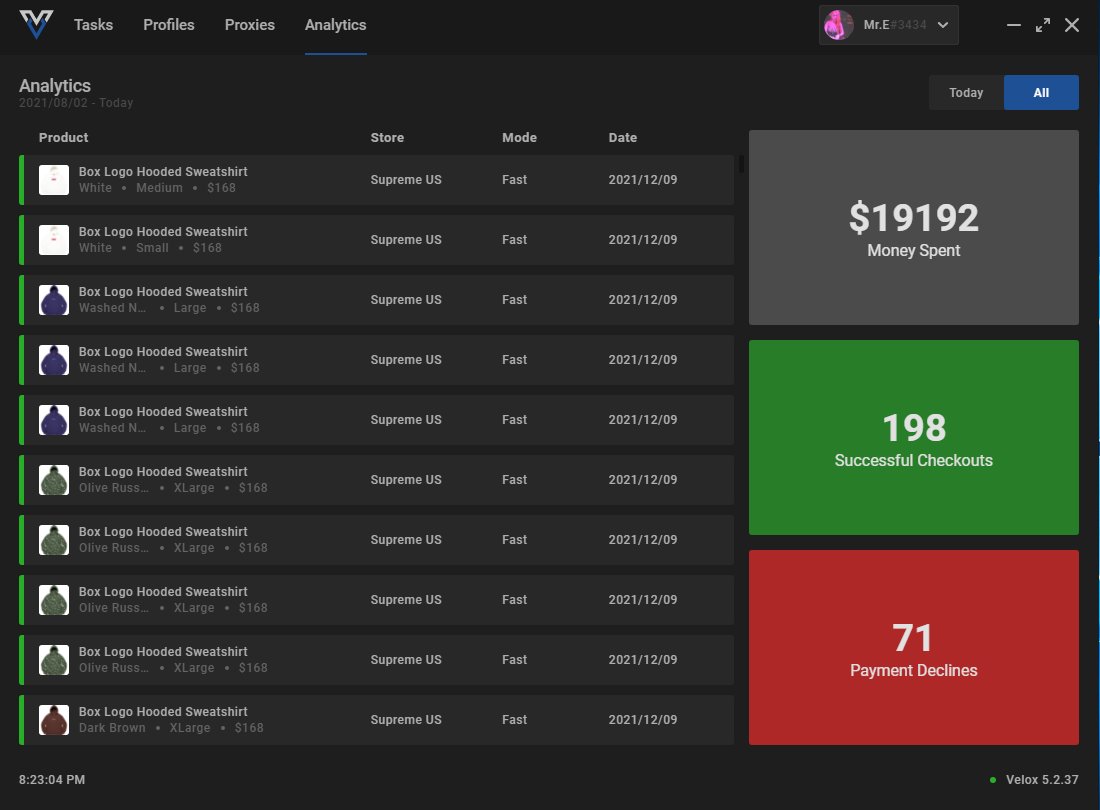Image resolution: width=1100 pixels, height=810 pixels.
Task: Select the Analytics tab
Action: click(x=335, y=25)
